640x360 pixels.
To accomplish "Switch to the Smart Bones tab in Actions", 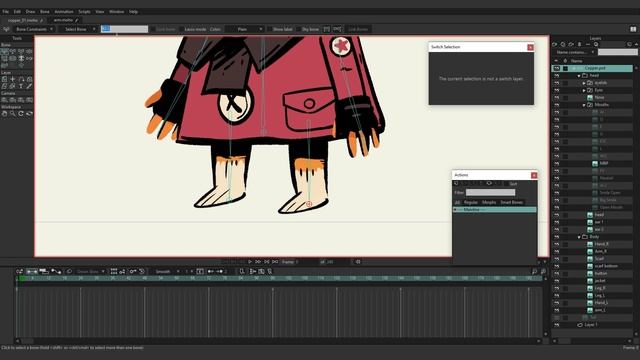I will point(511,202).
